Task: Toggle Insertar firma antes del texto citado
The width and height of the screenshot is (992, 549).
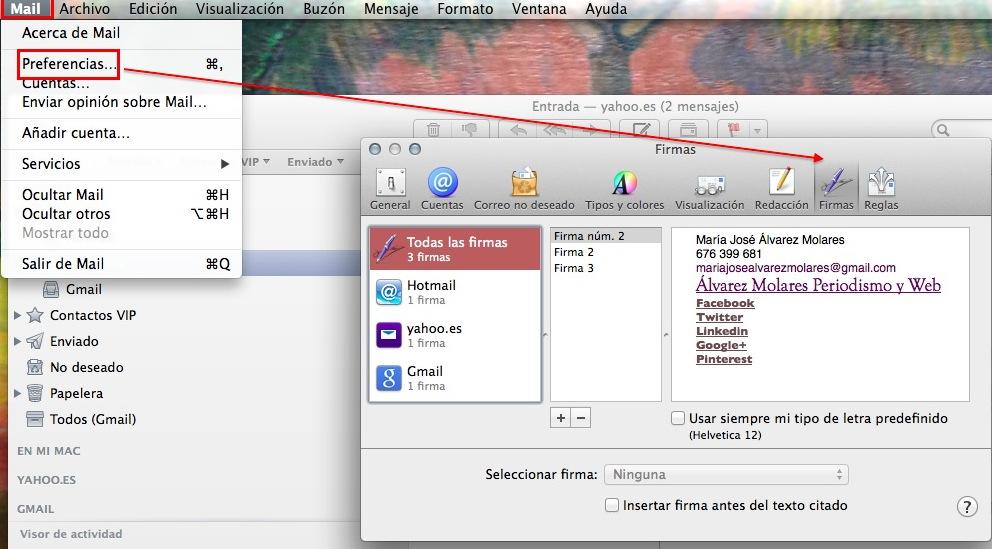Action: (612, 506)
